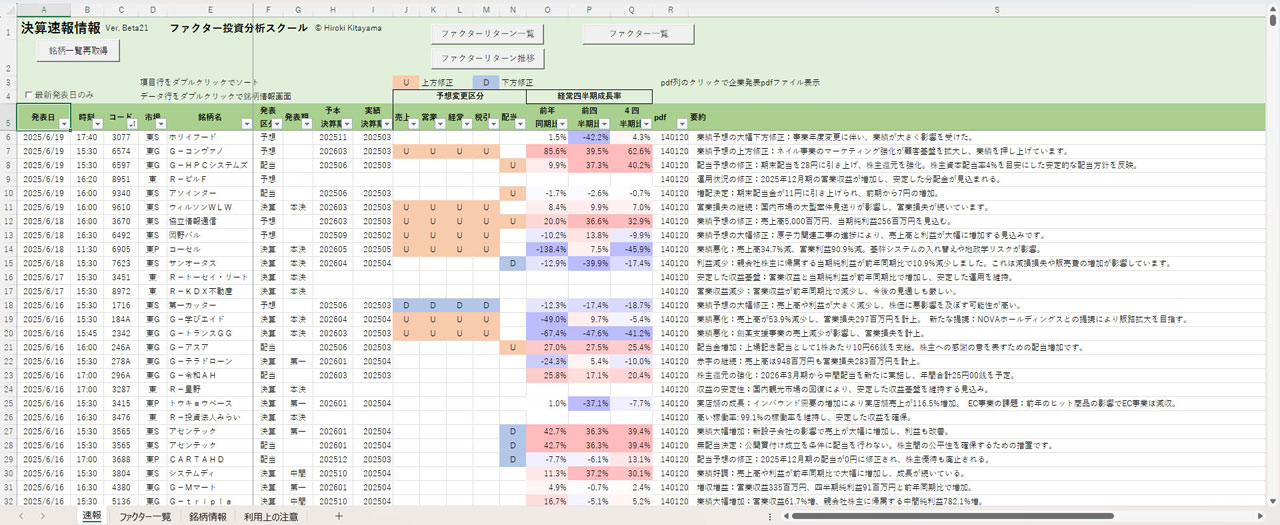1280x525 pixels.
Task: Click the next sheet navigation arrow
Action: 41,516
